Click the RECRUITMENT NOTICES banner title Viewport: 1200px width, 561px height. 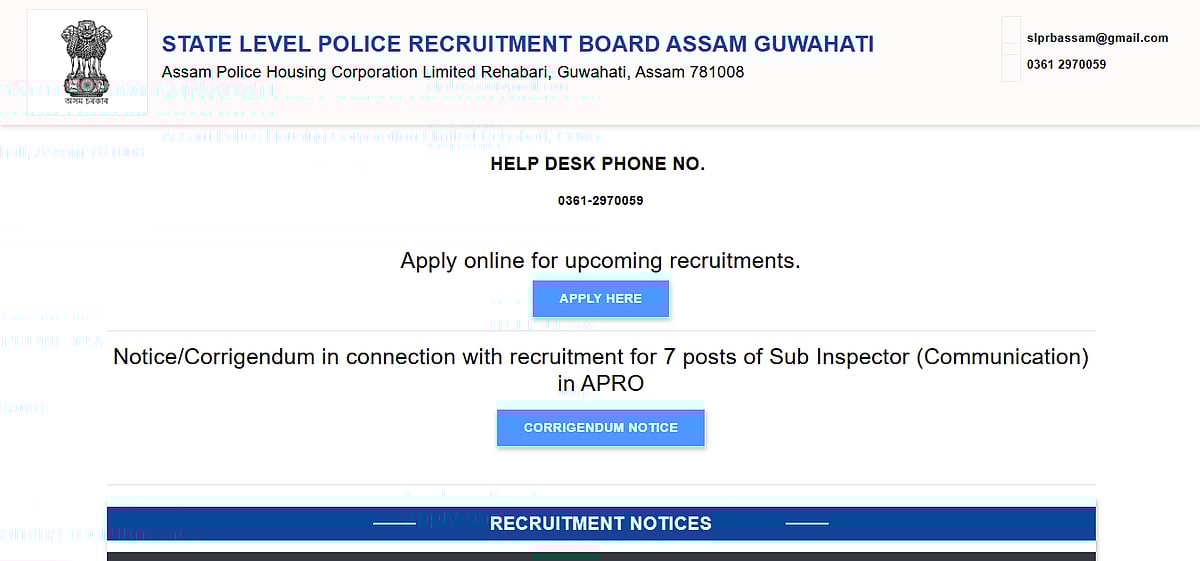(x=600, y=523)
